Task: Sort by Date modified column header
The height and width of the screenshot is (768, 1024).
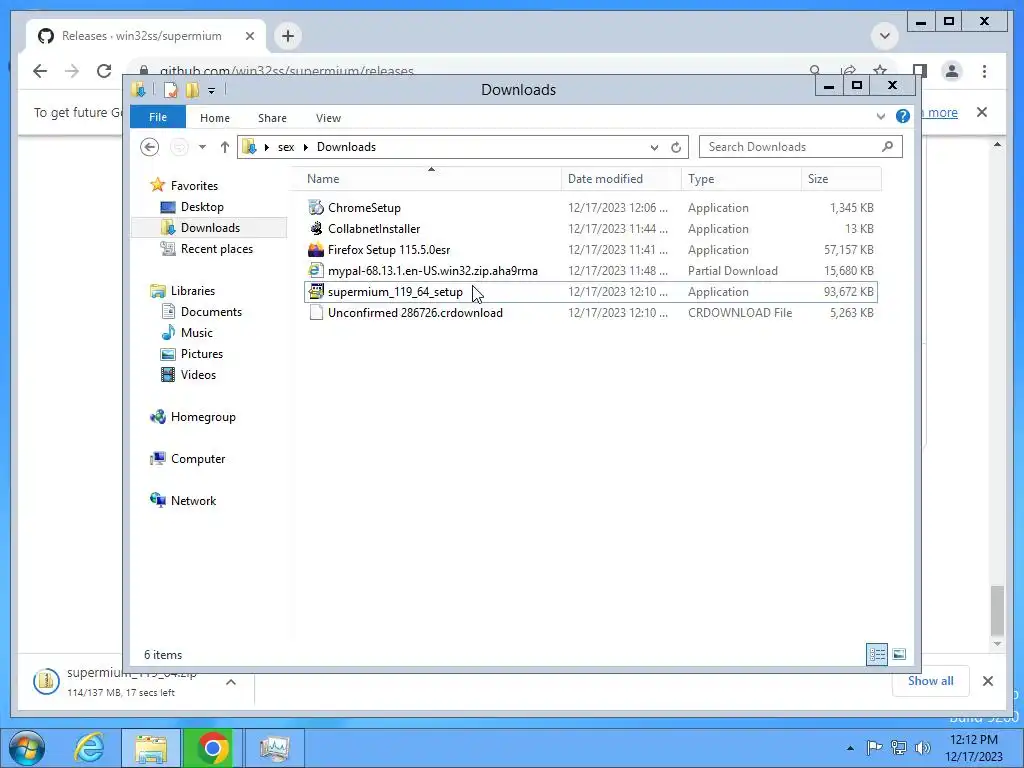Action: click(x=621, y=179)
